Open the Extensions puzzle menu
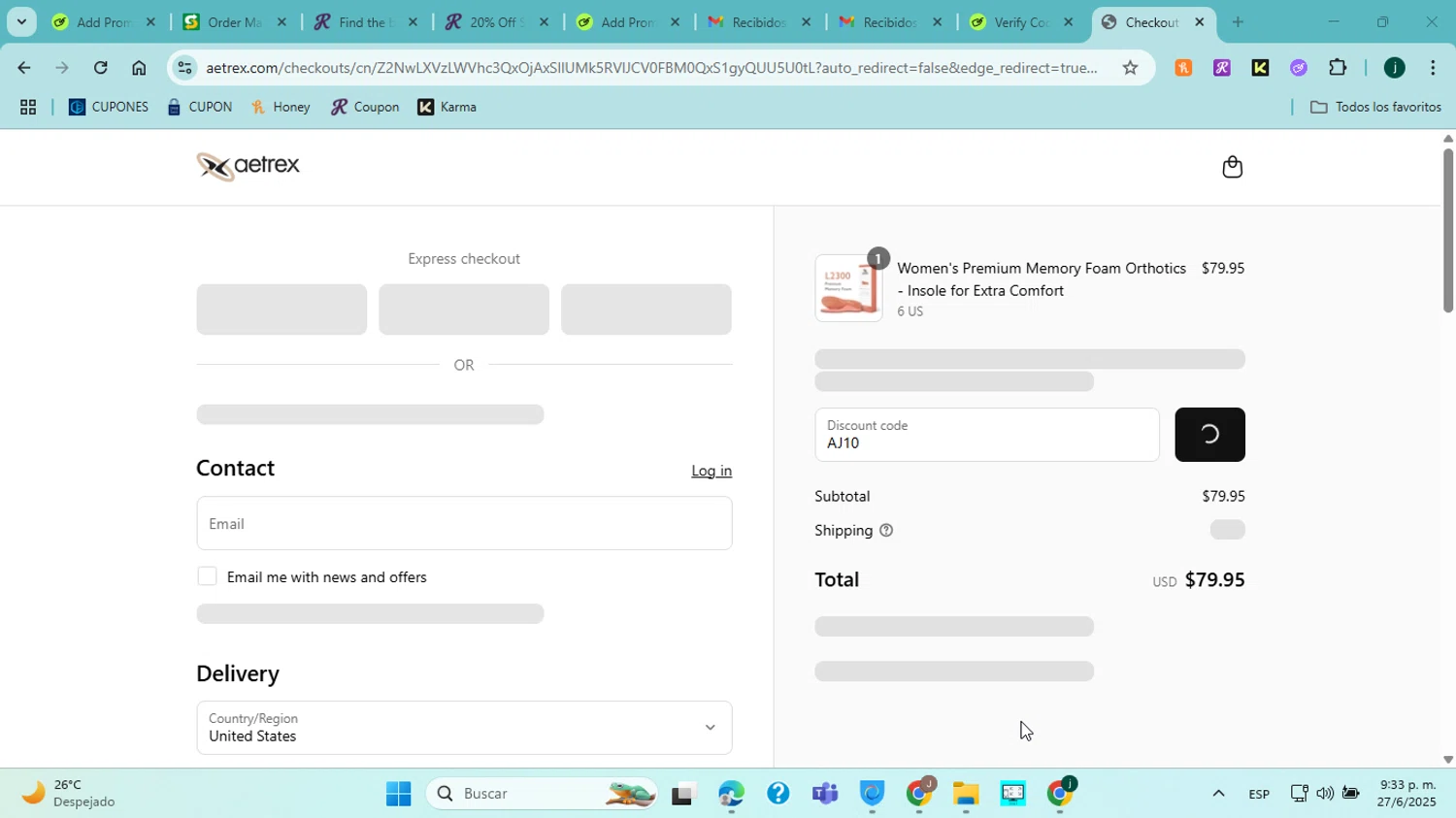This screenshot has width=1456, height=818. pos(1338,67)
